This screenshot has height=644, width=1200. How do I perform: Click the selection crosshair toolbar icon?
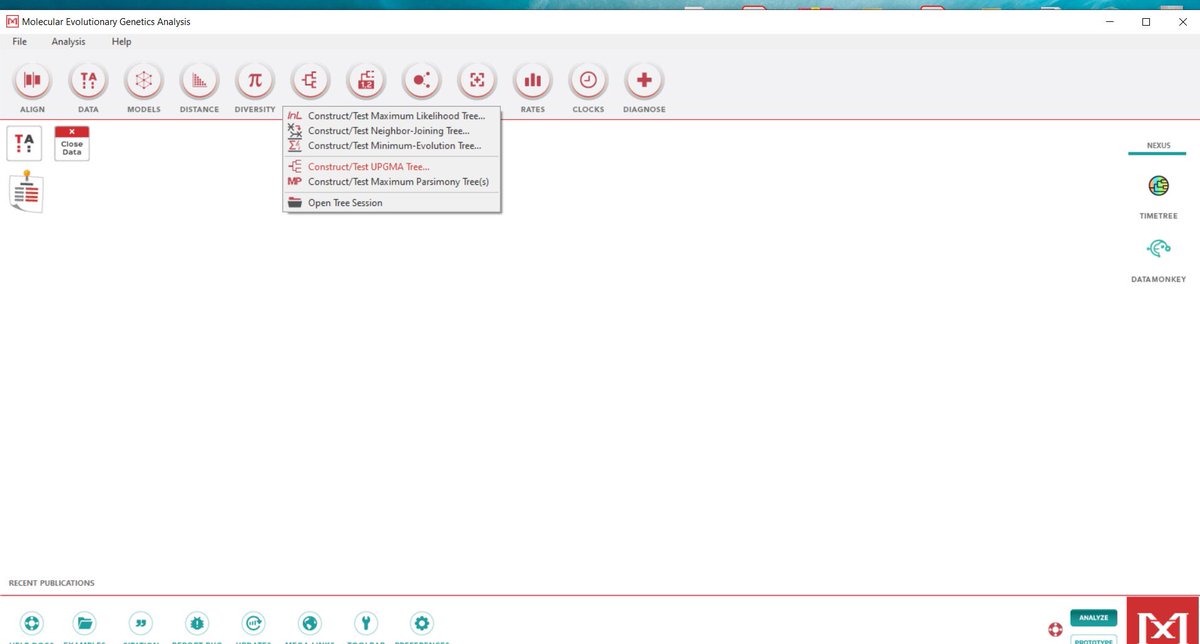point(477,80)
